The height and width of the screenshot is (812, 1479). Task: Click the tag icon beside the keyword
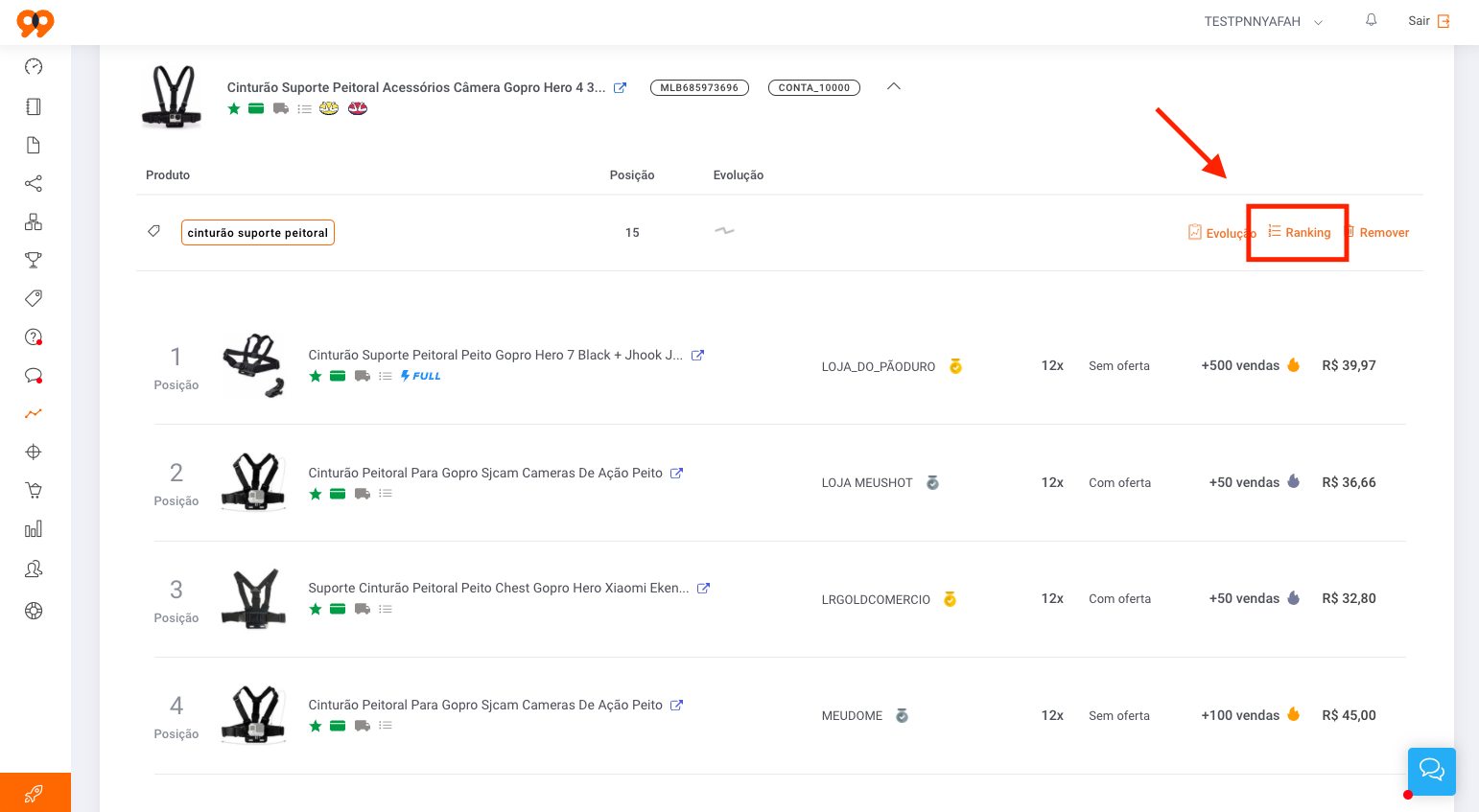pyautogui.click(x=153, y=231)
